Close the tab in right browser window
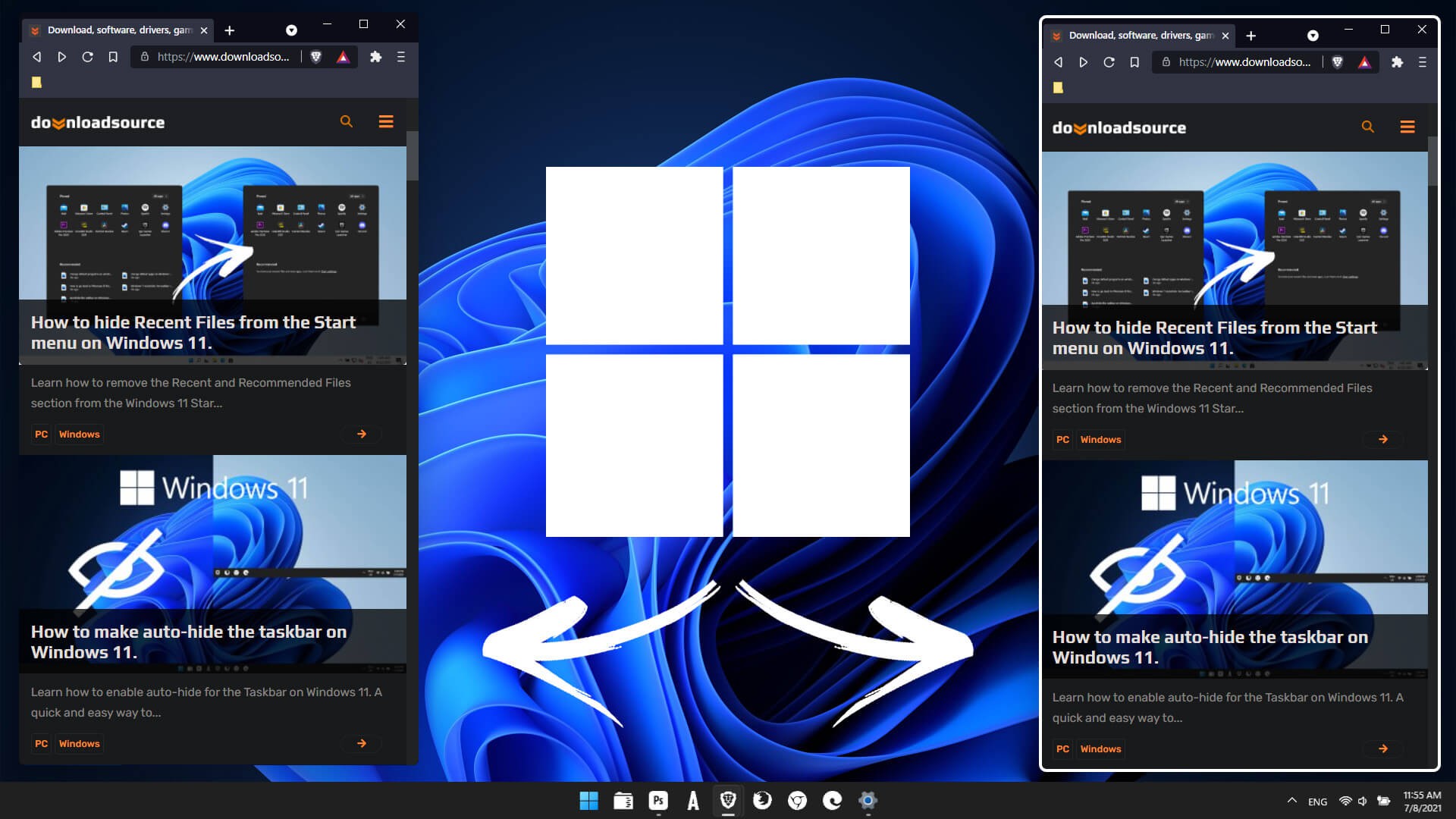This screenshot has height=819, width=1456. point(1225,36)
